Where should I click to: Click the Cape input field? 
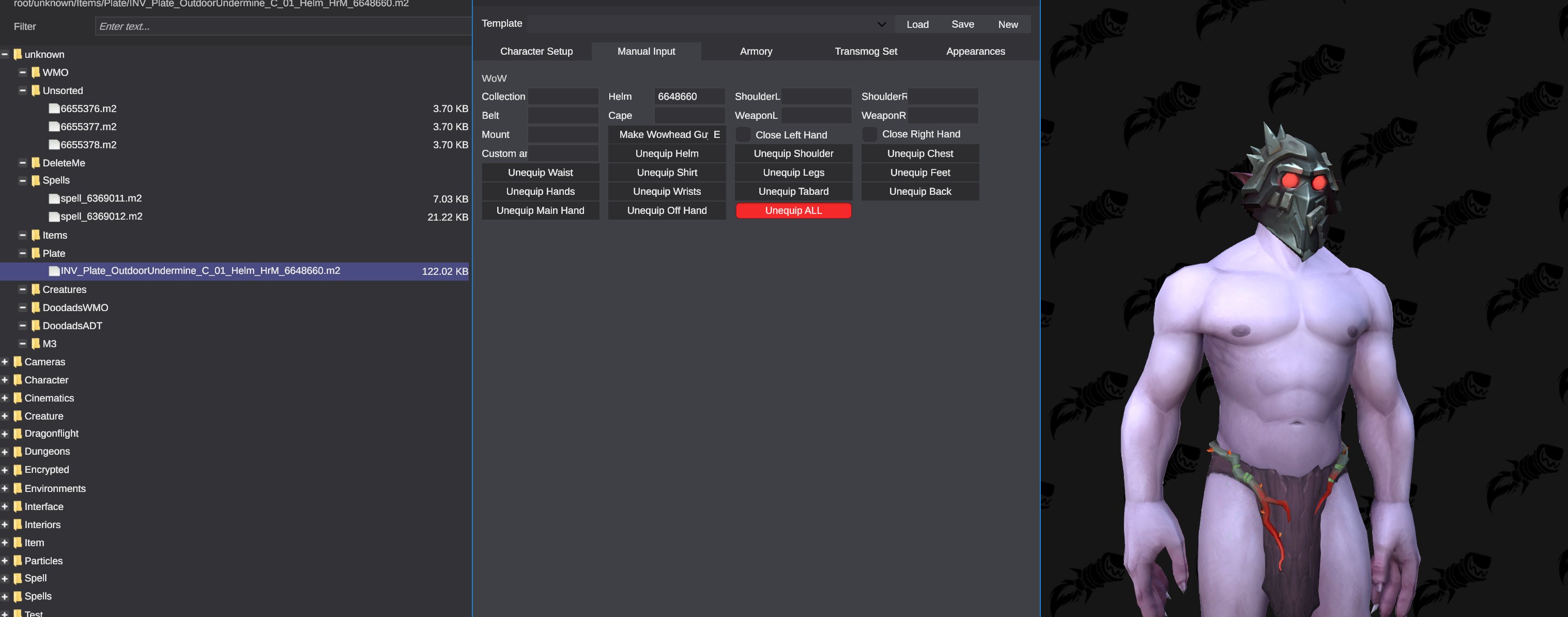[x=689, y=116]
